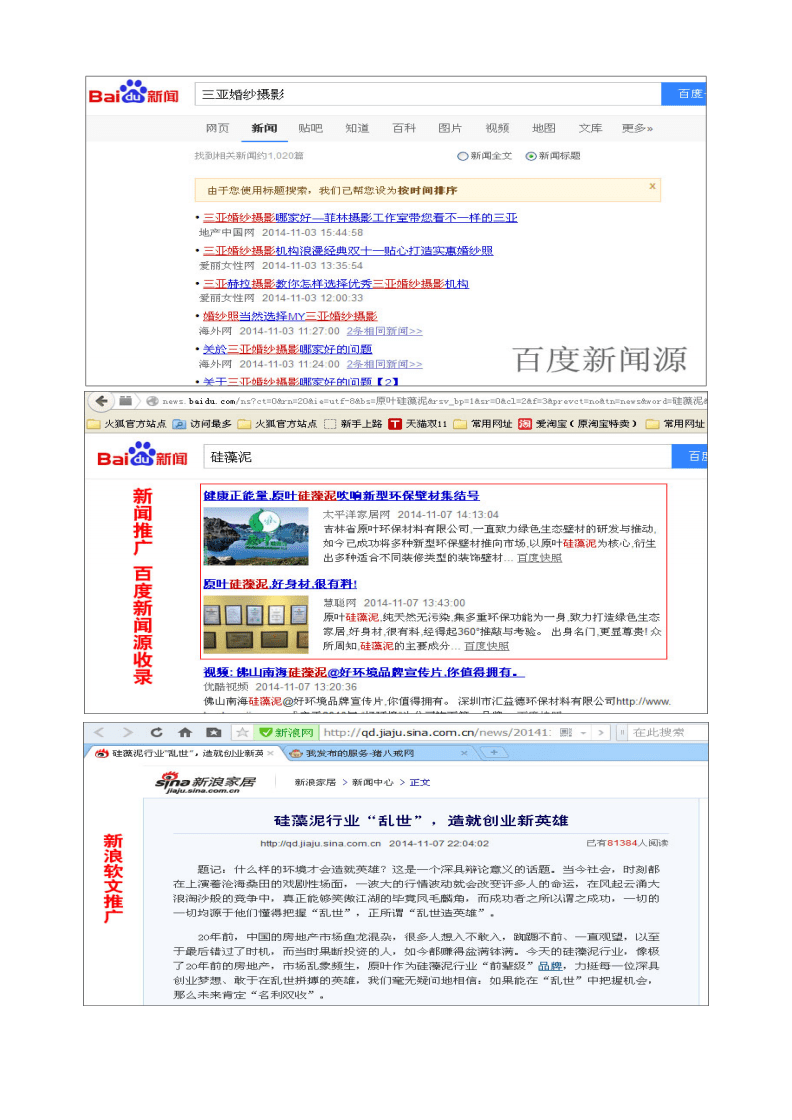Screen dimensions: 792x1120
Task: Click the qd.jiaju.sina.com.cn address bar
Action: [x=438, y=733]
